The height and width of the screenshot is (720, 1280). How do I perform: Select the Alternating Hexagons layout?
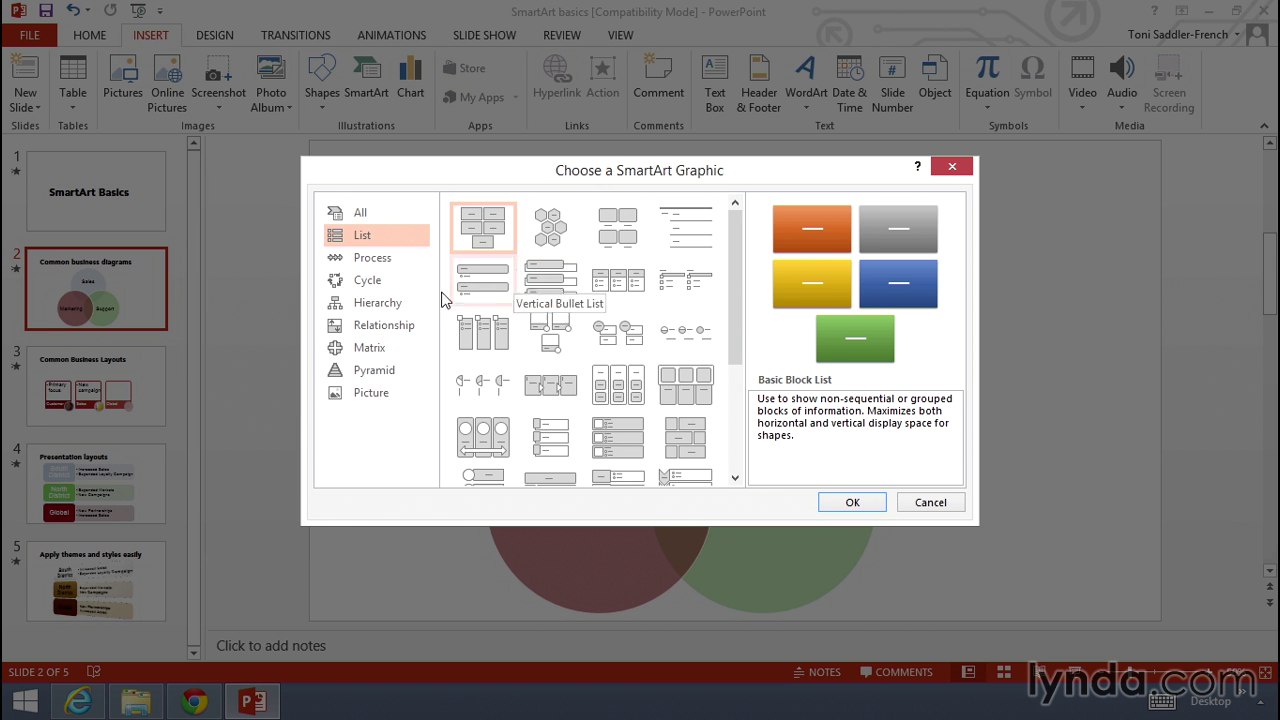(x=550, y=227)
